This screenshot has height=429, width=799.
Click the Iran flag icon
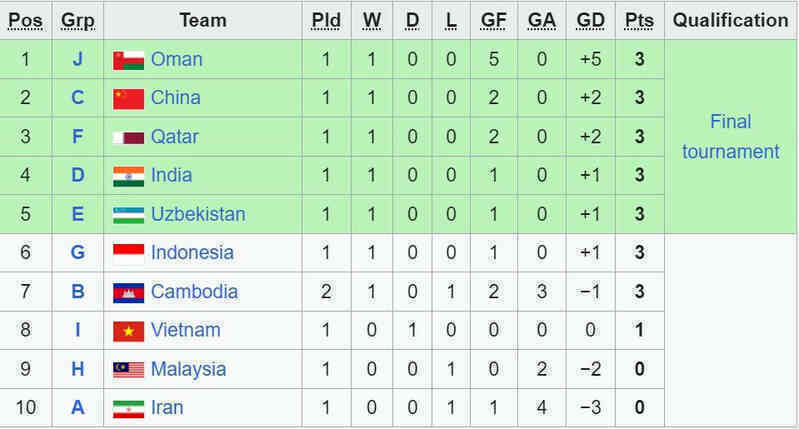pyautogui.click(x=128, y=409)
